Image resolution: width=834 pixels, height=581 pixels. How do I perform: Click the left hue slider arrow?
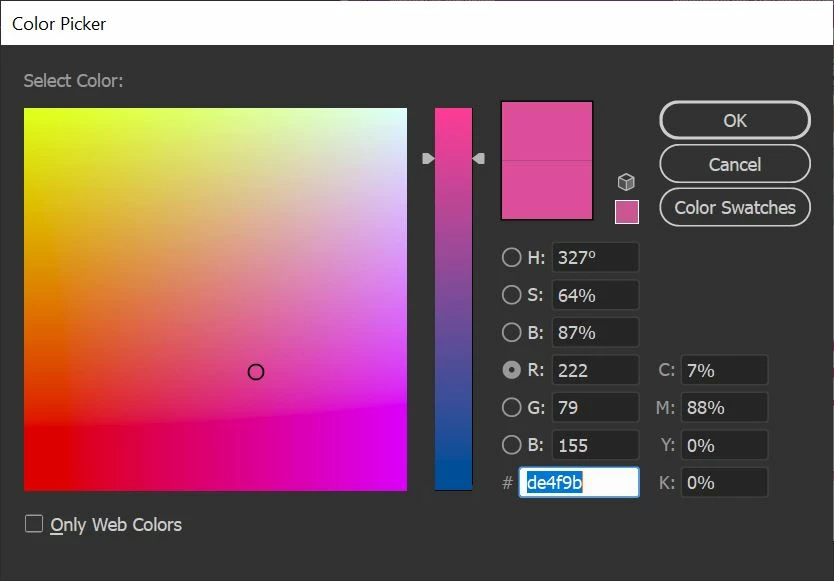tap(428, 159)
